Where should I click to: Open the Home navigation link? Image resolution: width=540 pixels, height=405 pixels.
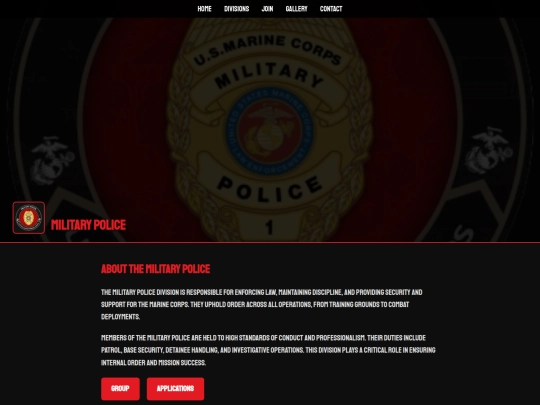point(204,9)
